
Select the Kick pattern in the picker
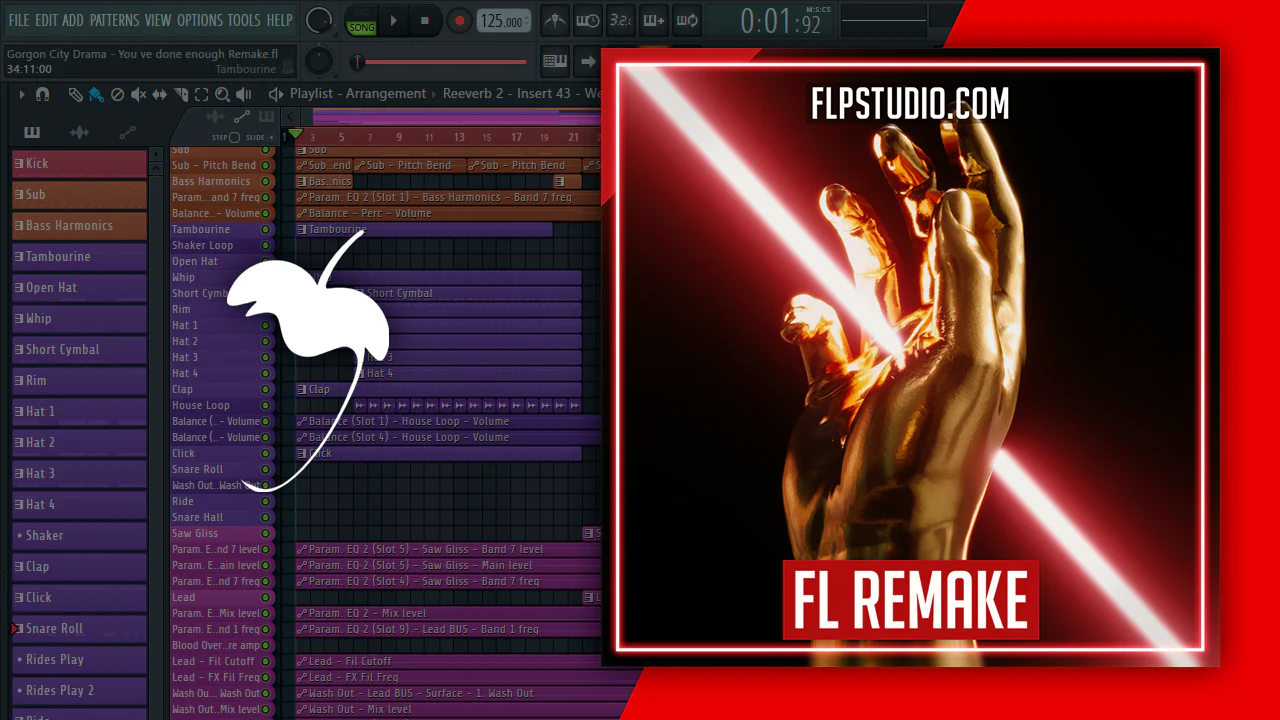pyautogui.click(x=79, y=164)
